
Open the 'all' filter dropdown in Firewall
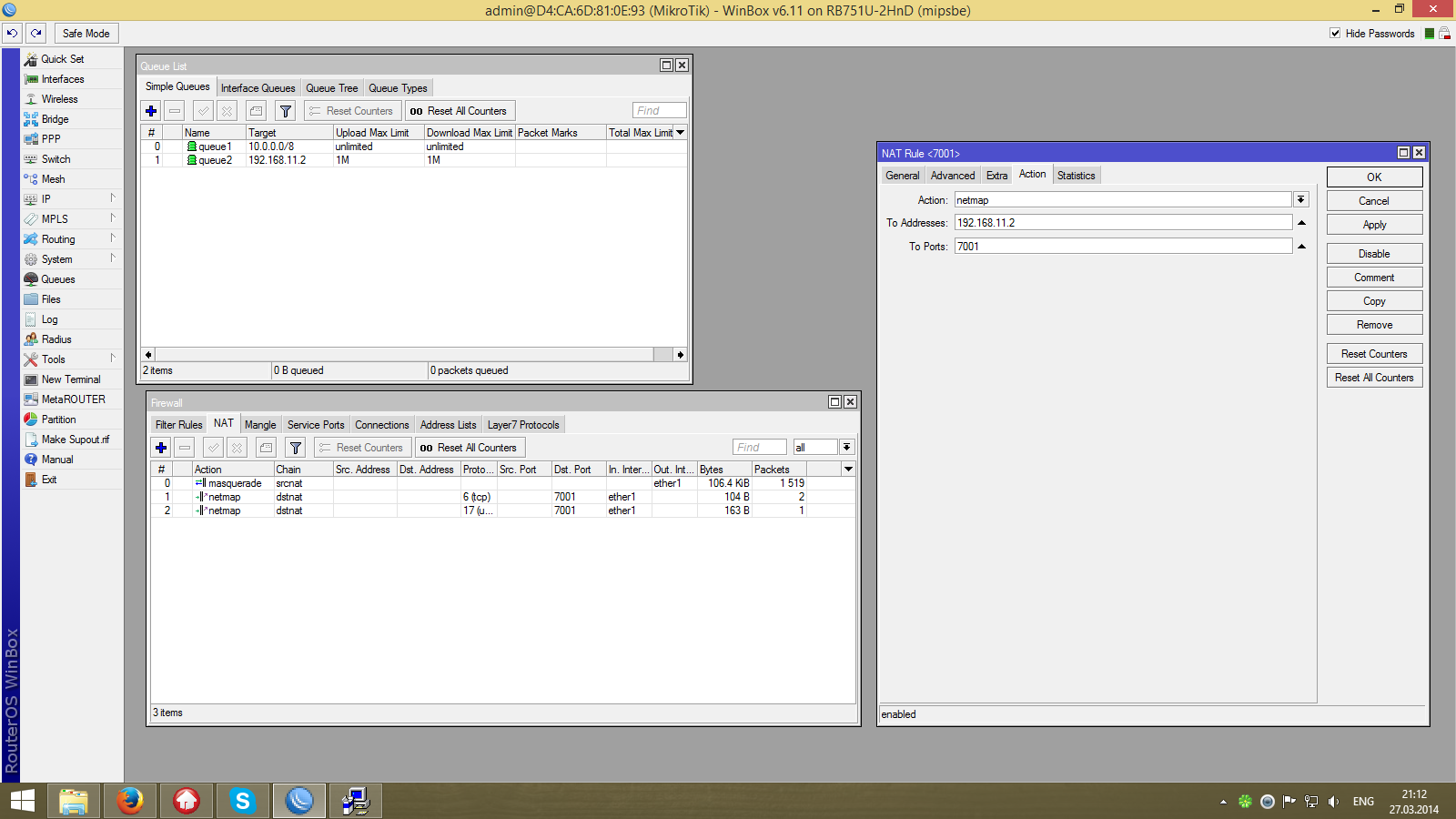coord(846,447)
